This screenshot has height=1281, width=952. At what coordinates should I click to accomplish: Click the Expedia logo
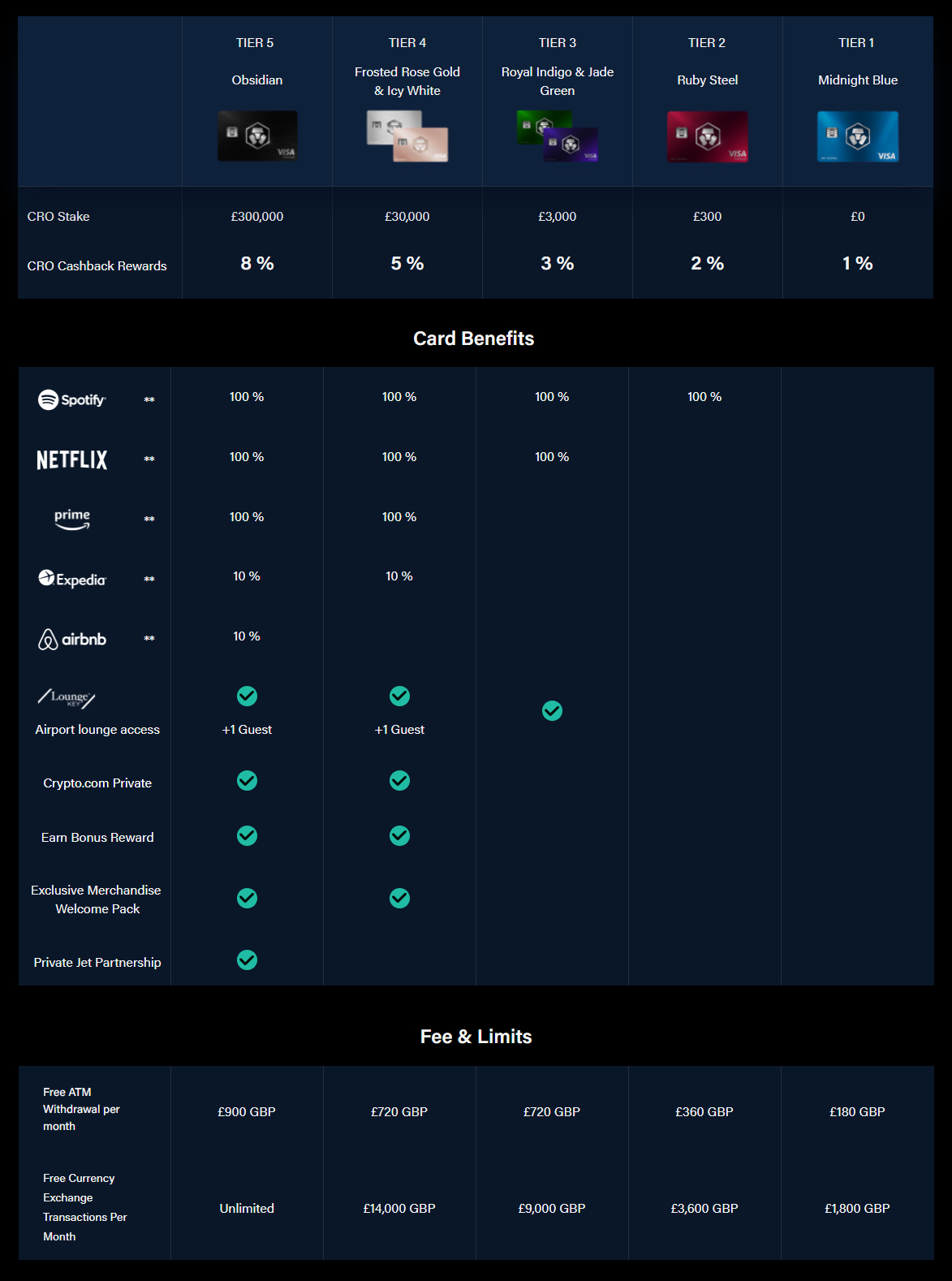pyautogui.click(x=72, y=579)
